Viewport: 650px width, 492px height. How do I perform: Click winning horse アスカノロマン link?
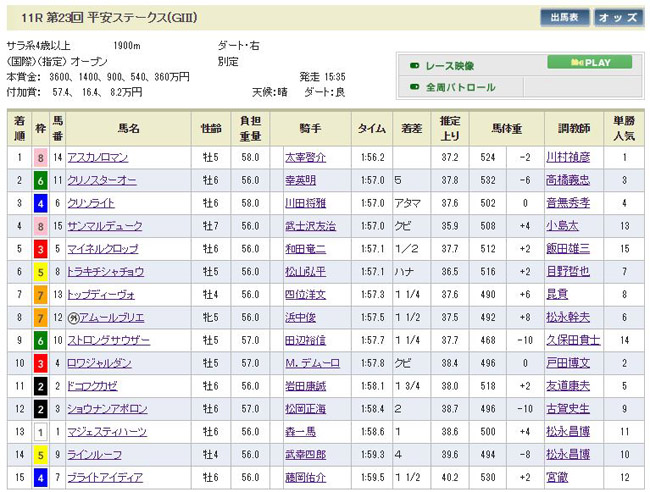(x=98, y=157)
